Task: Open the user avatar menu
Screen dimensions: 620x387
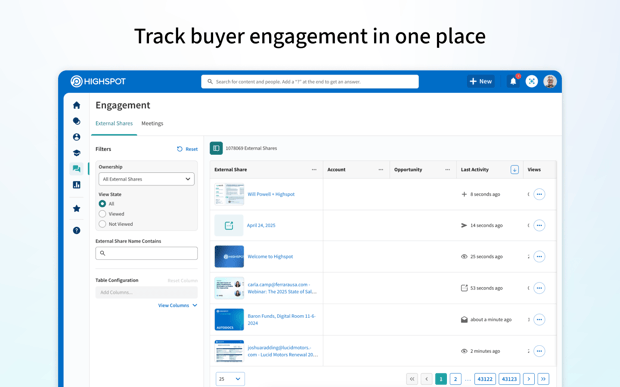Action: 550,81
